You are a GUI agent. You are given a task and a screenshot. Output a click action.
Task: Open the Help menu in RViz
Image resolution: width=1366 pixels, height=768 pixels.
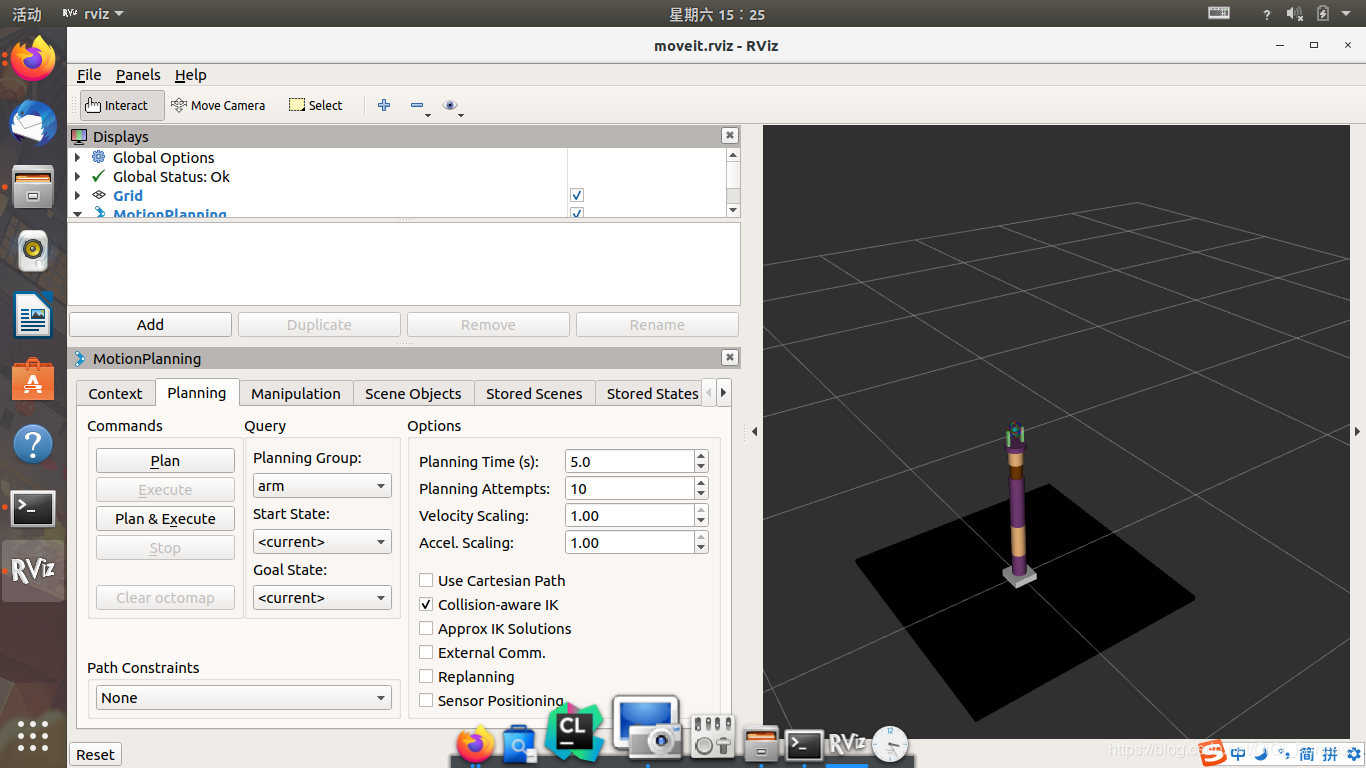click(x=190, y=75)
